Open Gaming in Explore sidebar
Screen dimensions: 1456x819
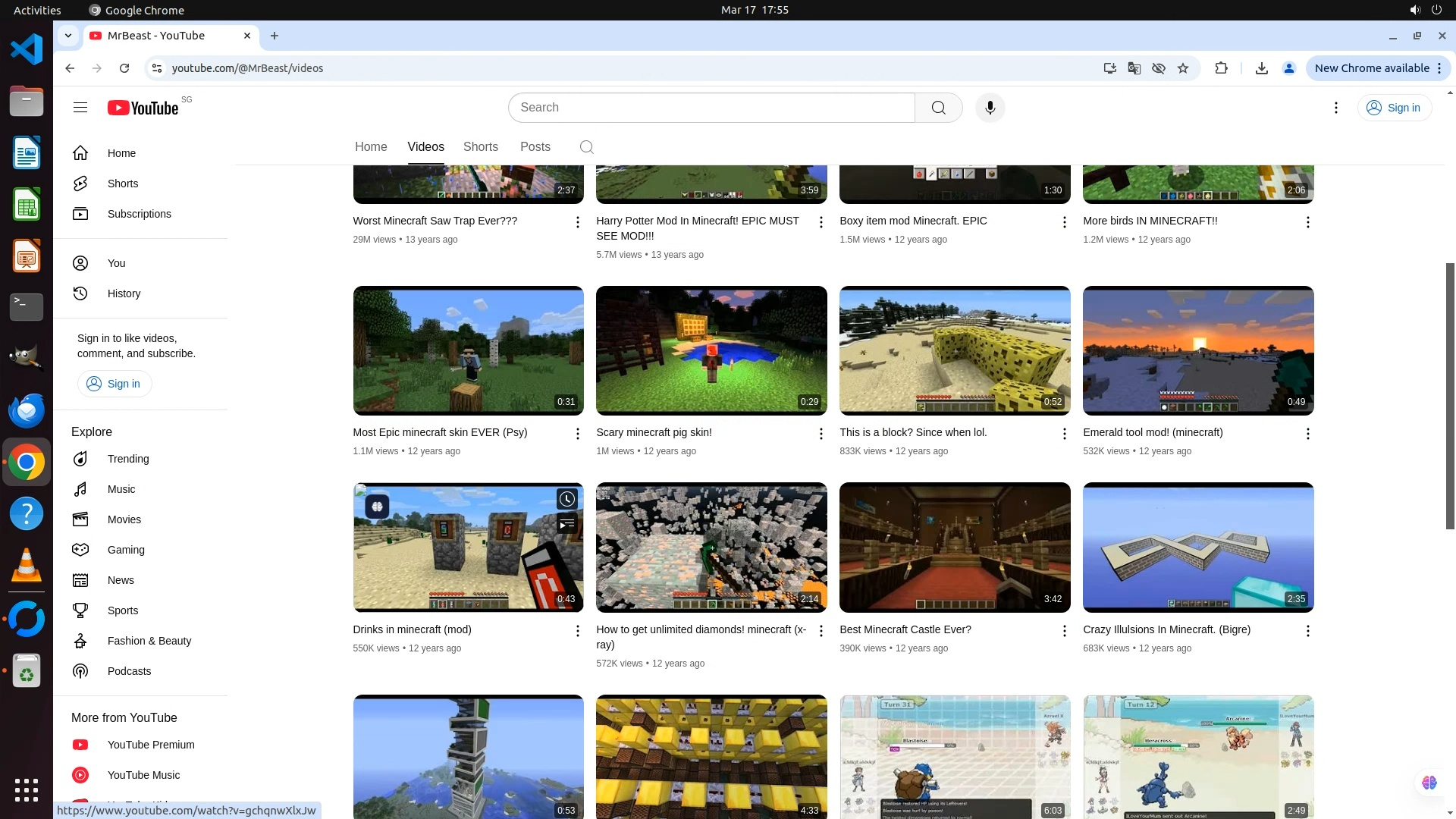(126, 550)
